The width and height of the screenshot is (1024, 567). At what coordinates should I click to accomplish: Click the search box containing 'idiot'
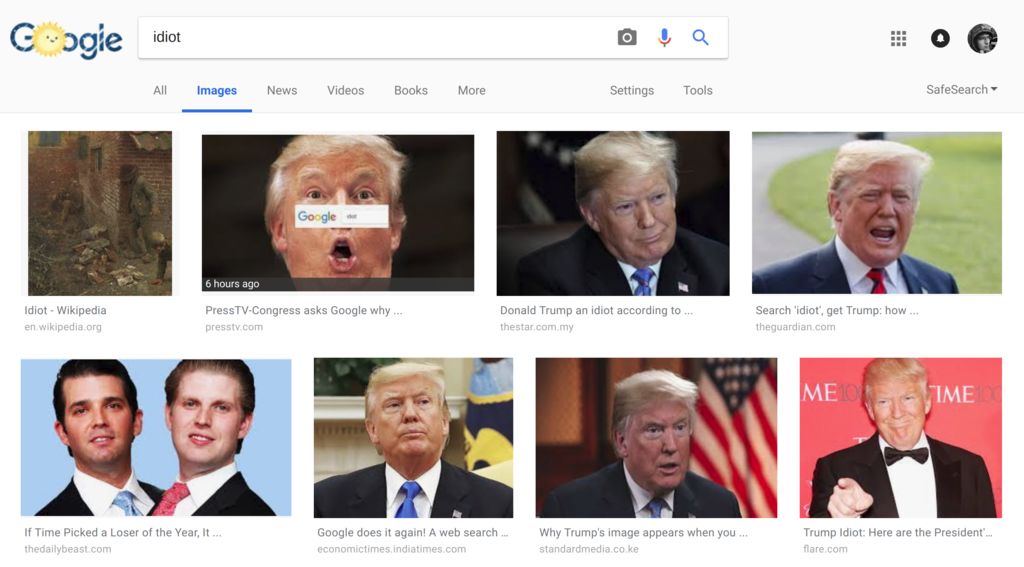(x=380, y=38)
